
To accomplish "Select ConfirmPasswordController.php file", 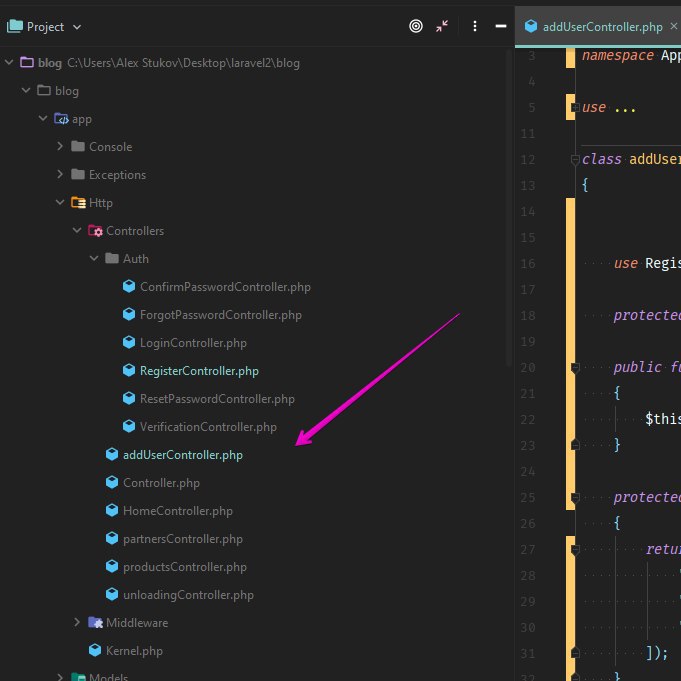I will (225, 287).
